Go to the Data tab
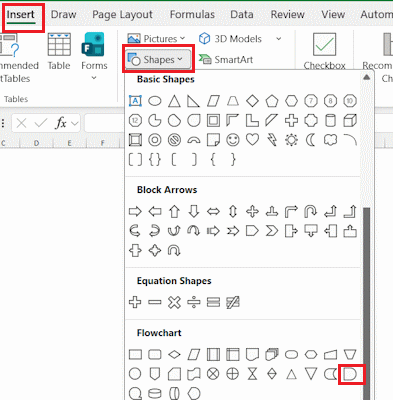The width and height of the screenshot is (393, 400). pyautogui.click(x=242, y=15)
